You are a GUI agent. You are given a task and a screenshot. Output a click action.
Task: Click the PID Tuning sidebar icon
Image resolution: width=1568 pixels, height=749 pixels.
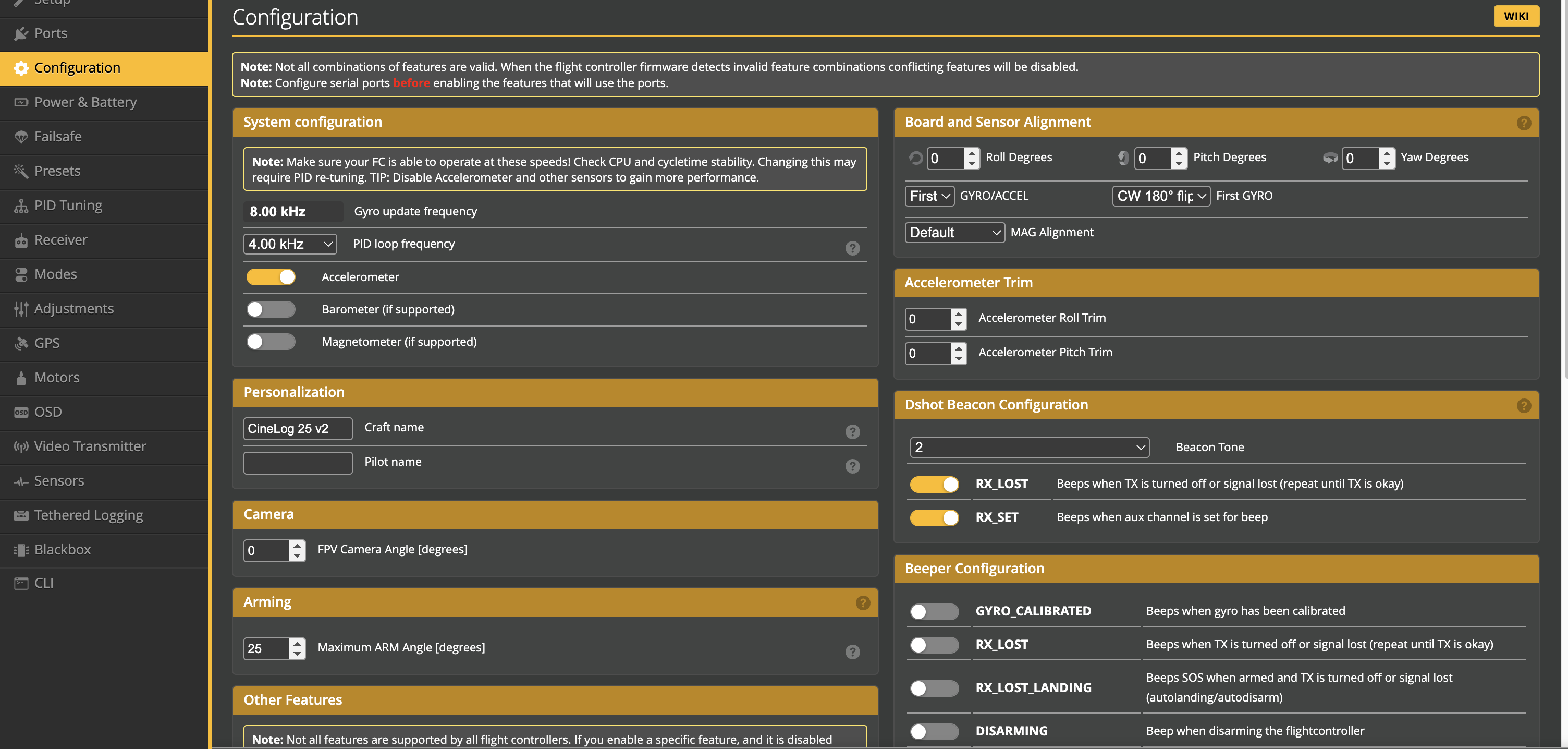(21, 206)
